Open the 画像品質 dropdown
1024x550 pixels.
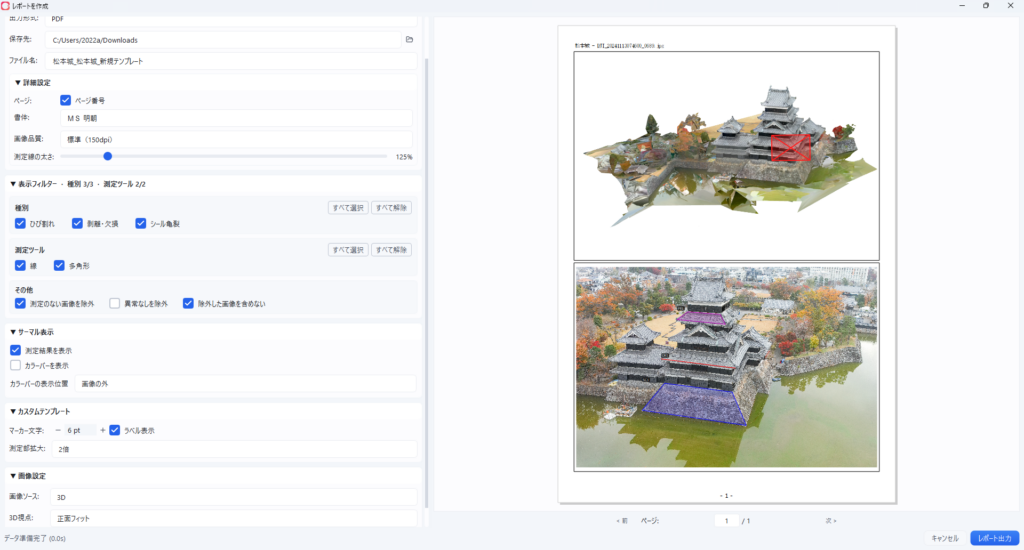[236, 139]
